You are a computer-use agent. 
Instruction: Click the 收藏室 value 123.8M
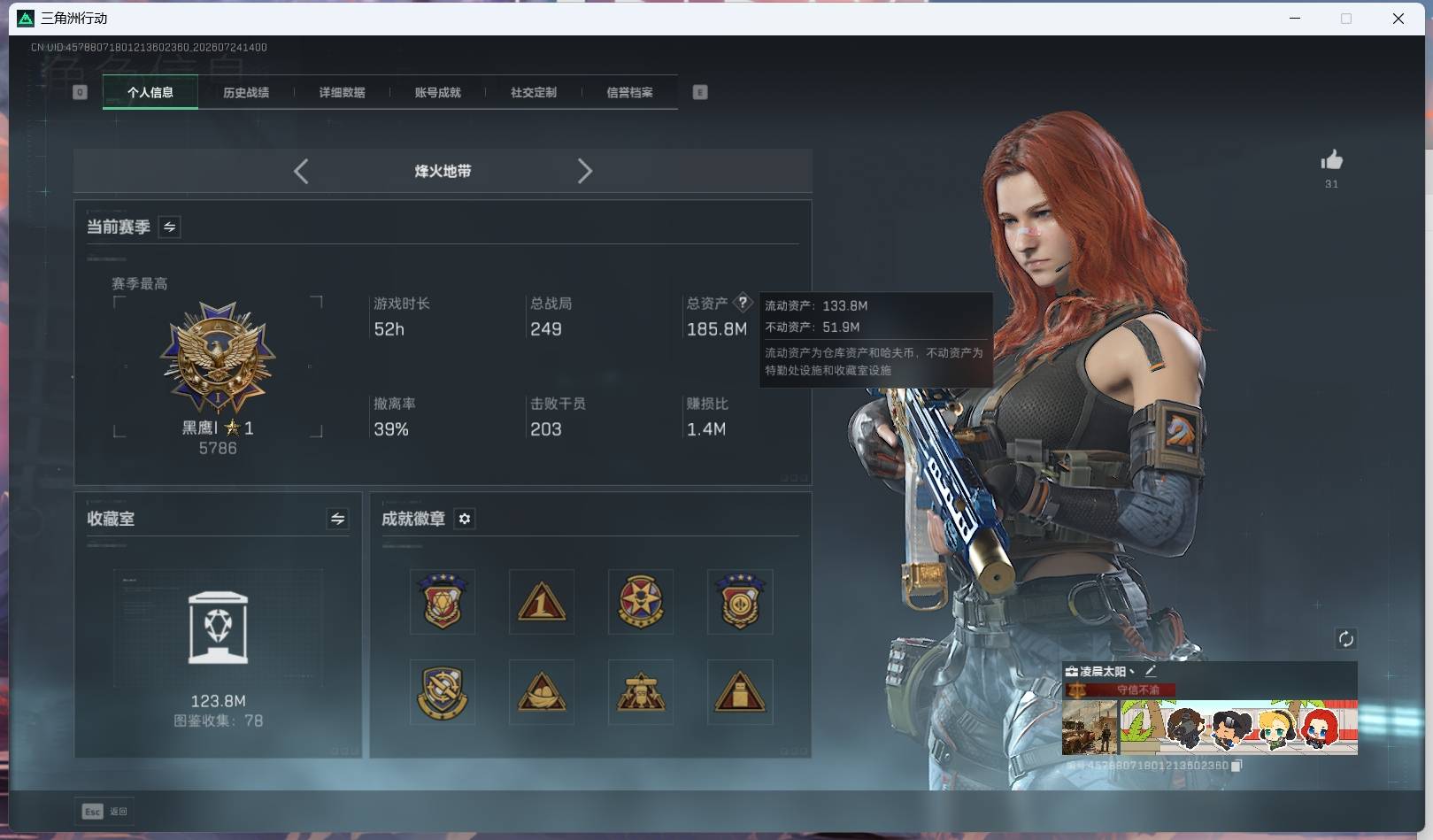tap(219, 701)
